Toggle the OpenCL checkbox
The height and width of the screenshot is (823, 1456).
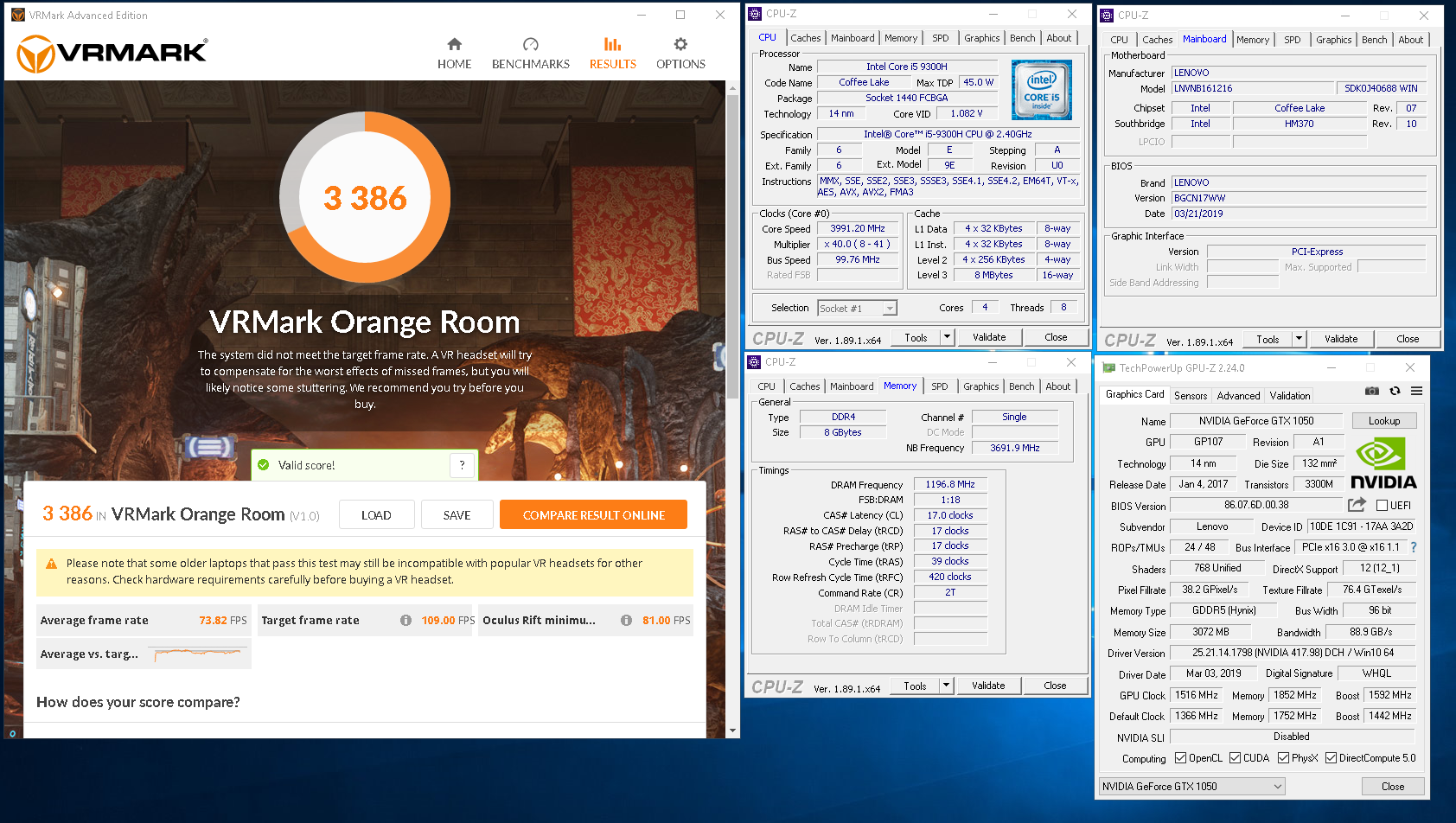click(x=1180, y=758)
